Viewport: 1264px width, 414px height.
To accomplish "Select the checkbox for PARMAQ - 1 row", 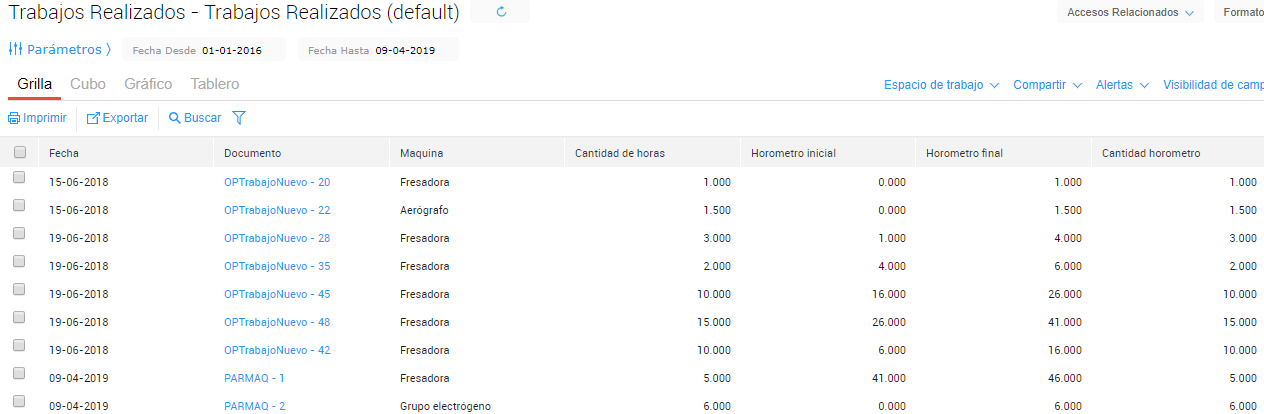I will click(19, 374).
